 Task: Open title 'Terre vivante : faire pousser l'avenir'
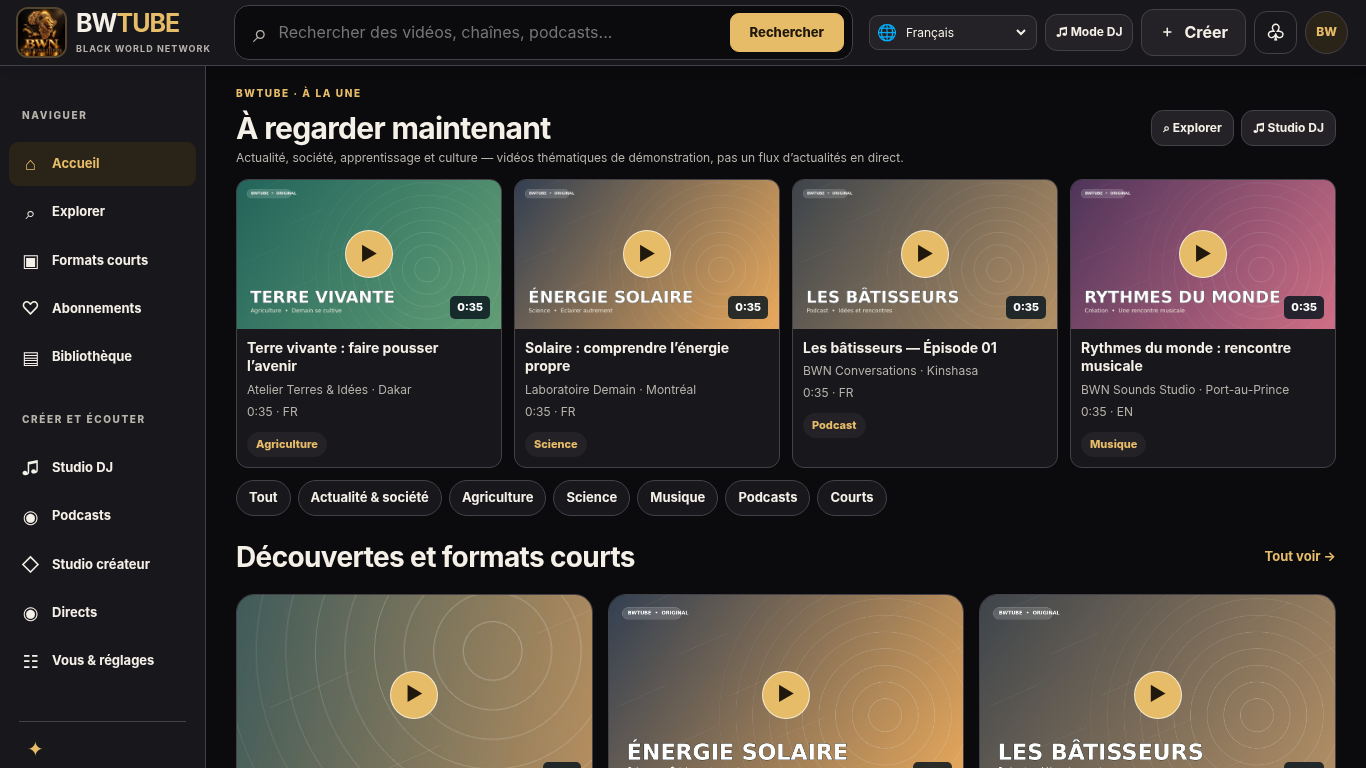coord(343,357)
